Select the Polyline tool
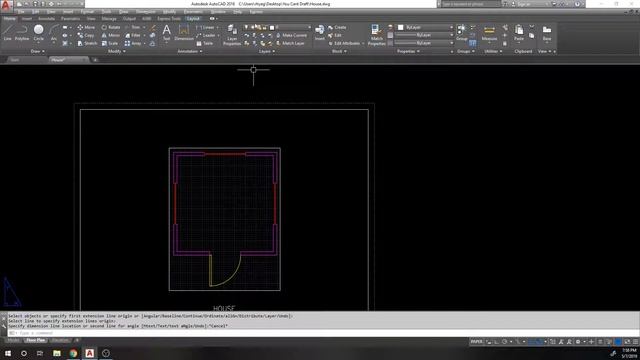The height and width of the screenshot is (360, 640). (x=22, y=32)
